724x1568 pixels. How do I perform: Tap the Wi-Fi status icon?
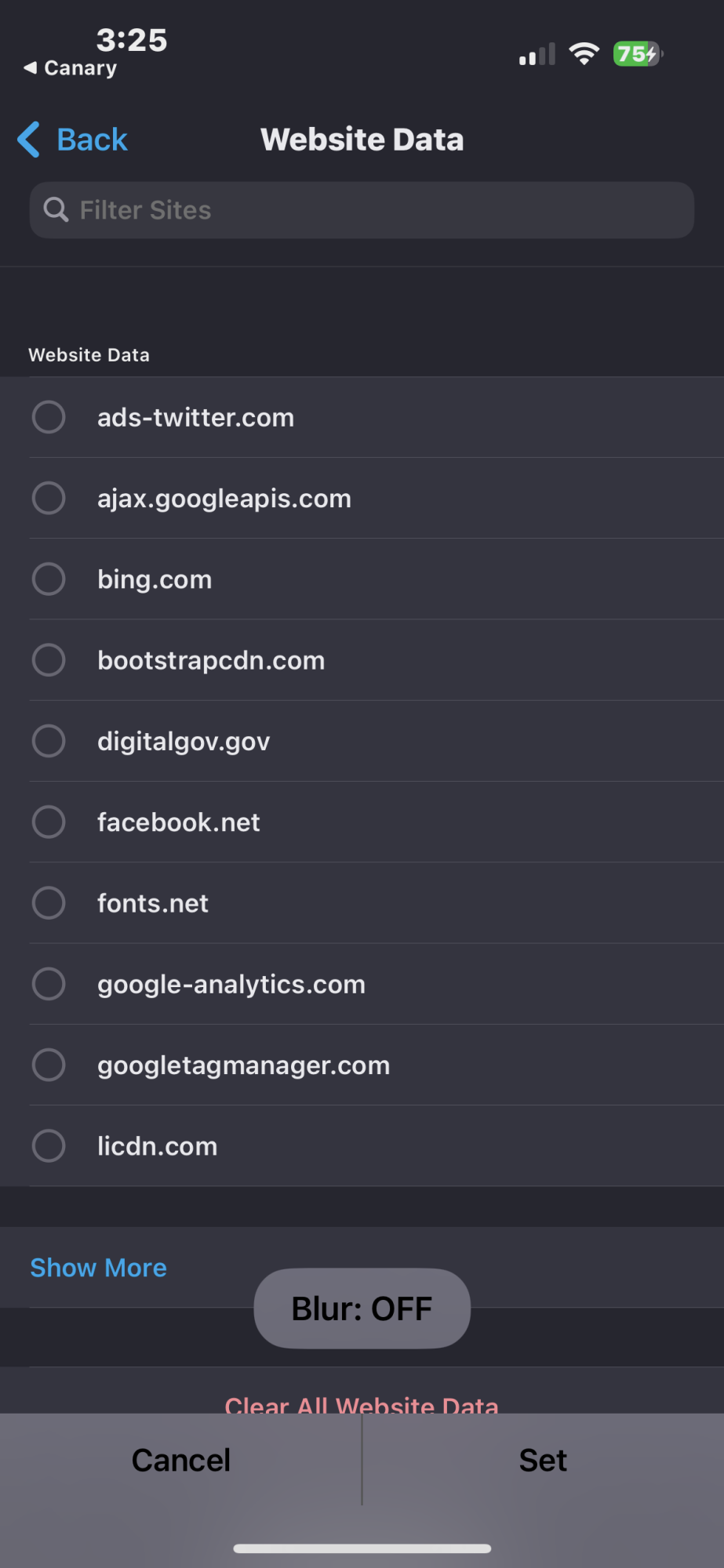pyautogui.click(x=584, y=54)
